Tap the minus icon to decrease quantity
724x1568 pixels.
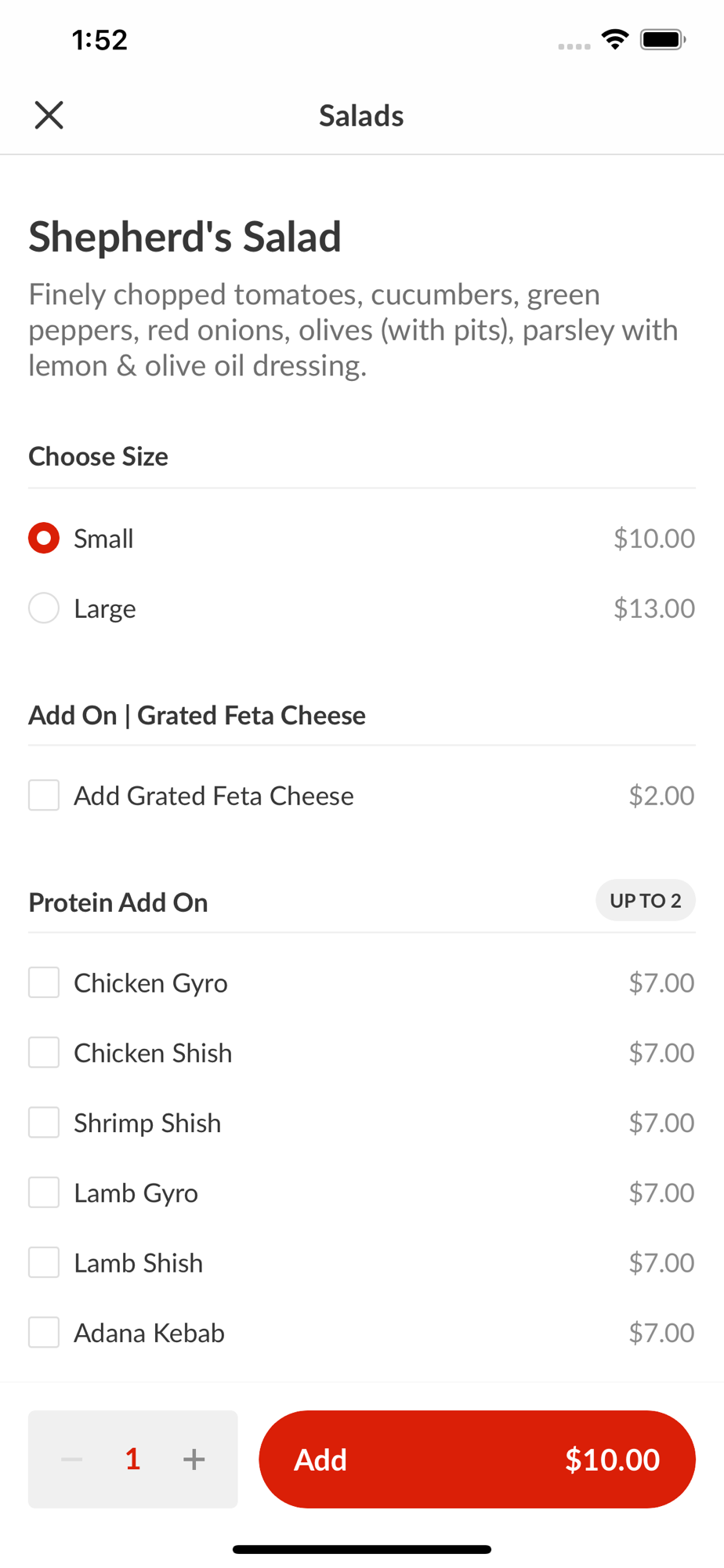point(72,1459)
